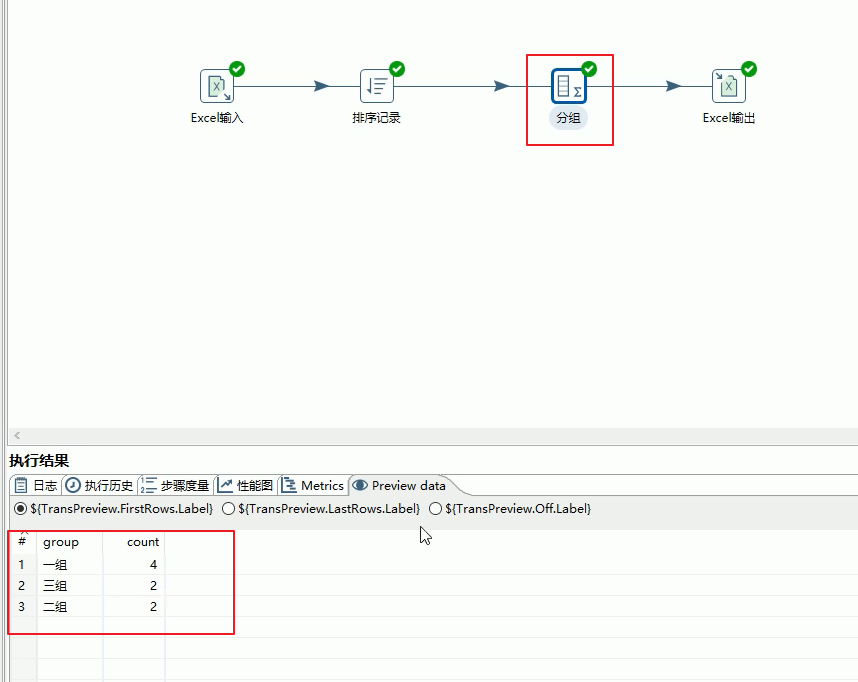Click the Excel输入 step label

(217, 118)
